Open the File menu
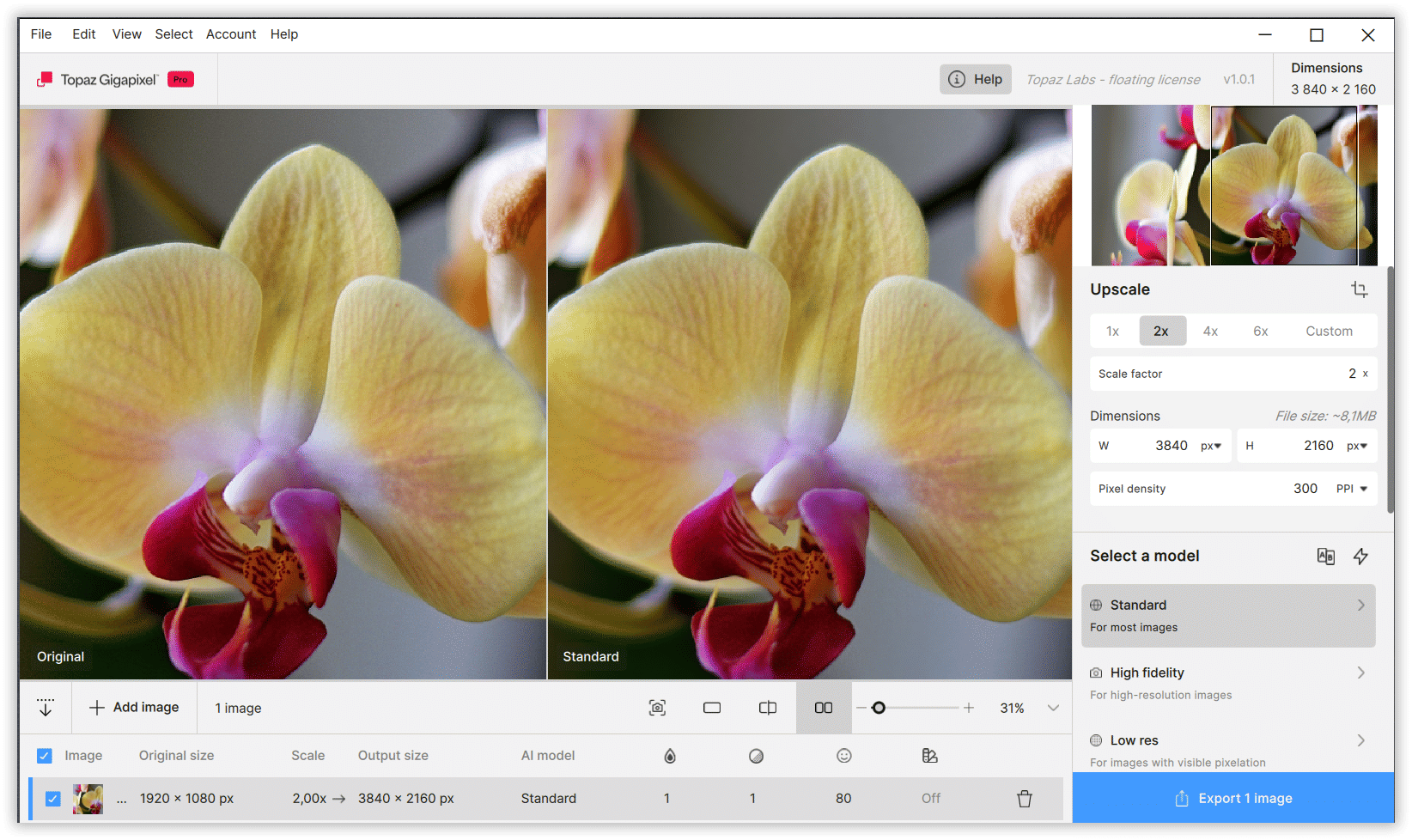The height and width of the screenshot is (840, 1412). (x=41, y=34)
